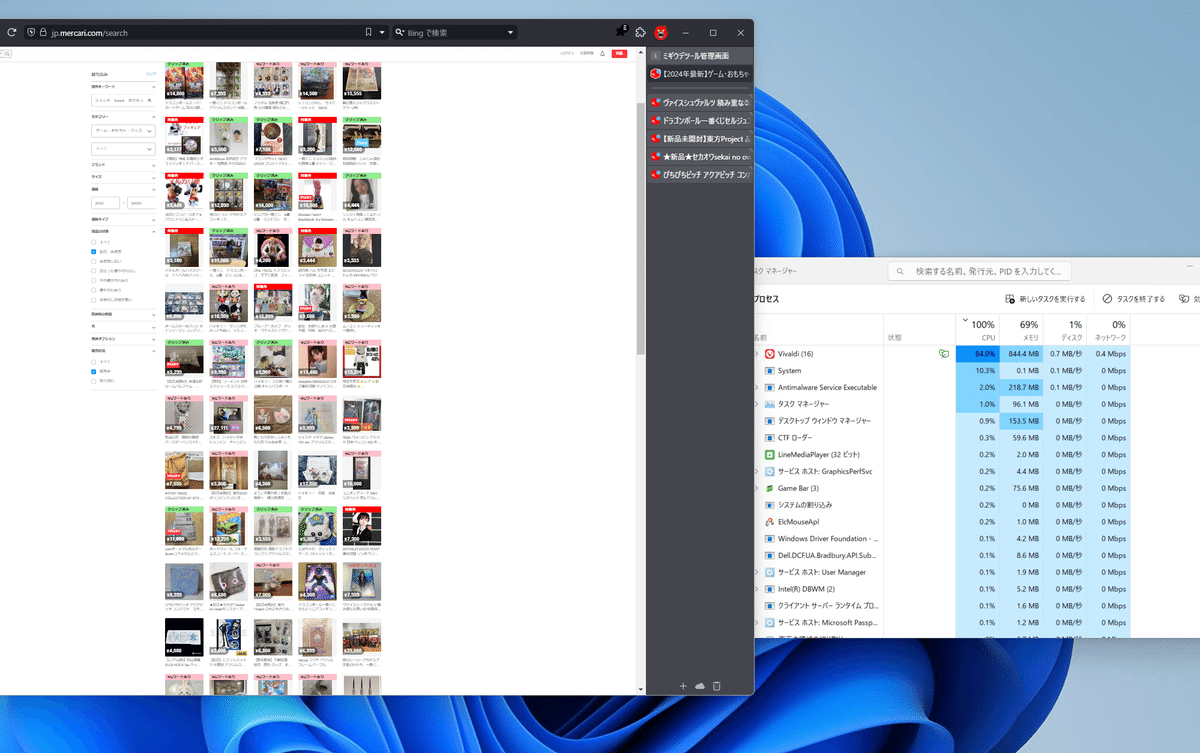Click the 844.4 MB memory cell for Vivaldi
This screenshot has width=1200, height=753.
[x=1021, y=354]
